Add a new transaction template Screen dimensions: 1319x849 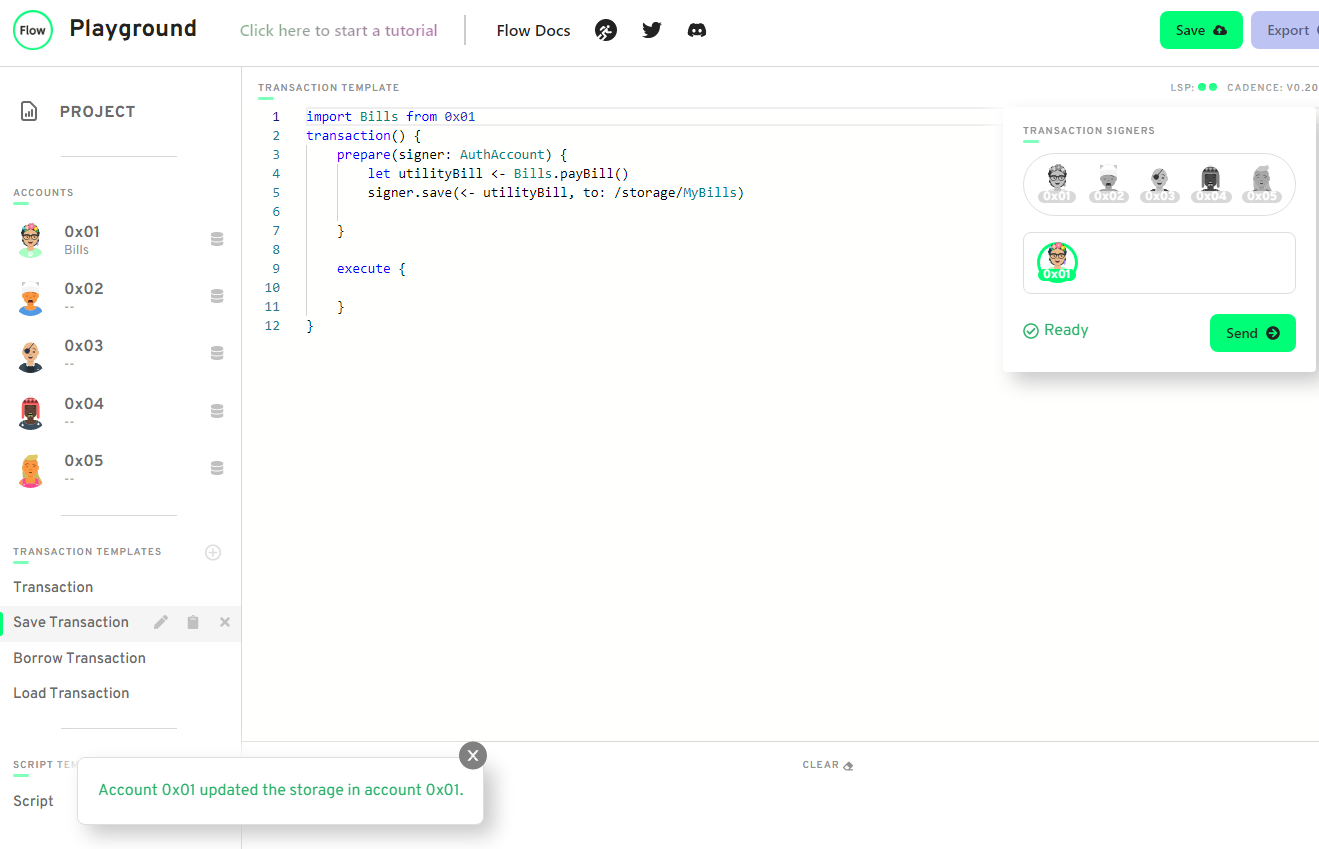pos(213,552)
